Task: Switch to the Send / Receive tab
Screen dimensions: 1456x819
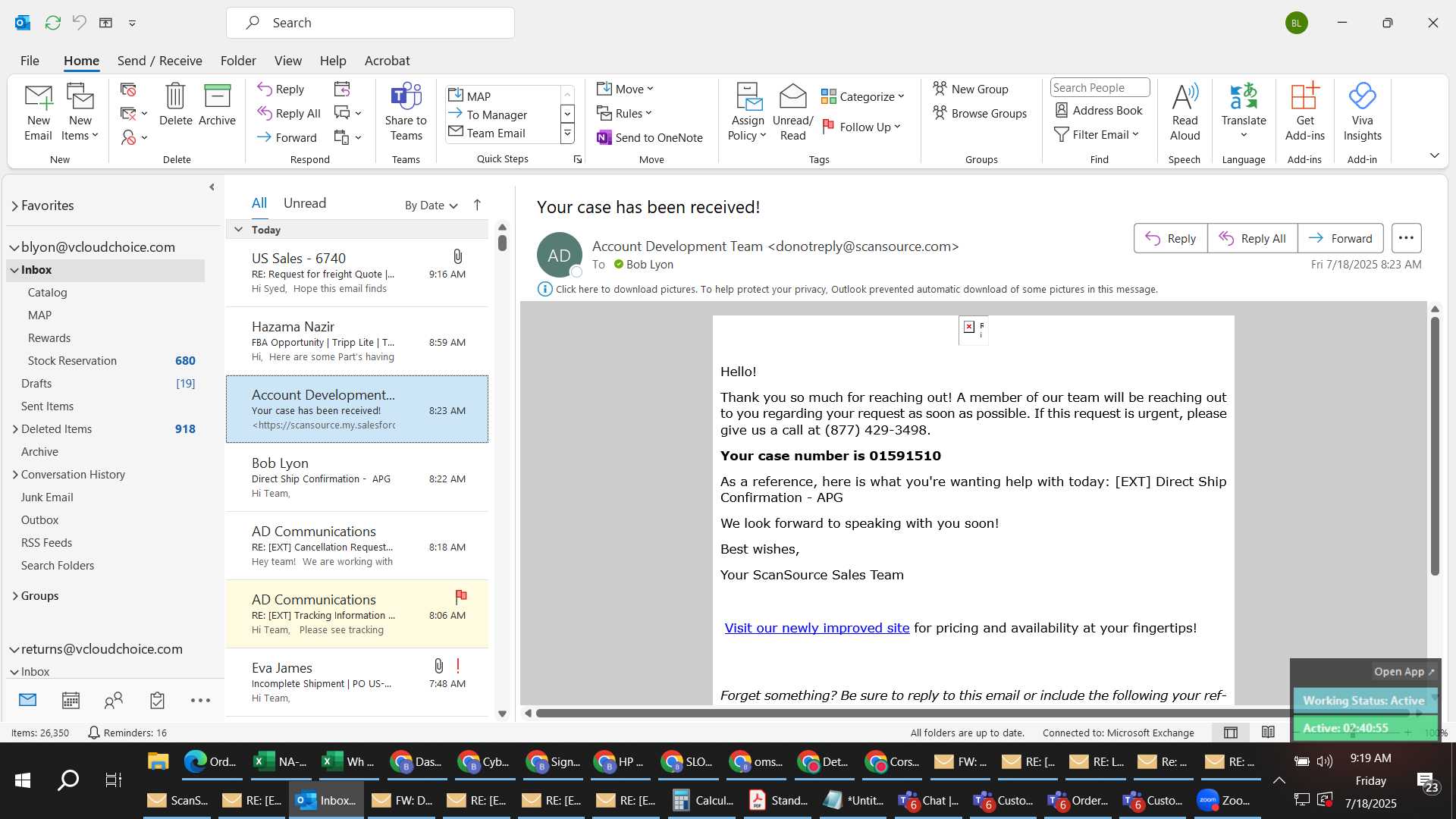Action: pyautogui.click(x=159, y=61)
